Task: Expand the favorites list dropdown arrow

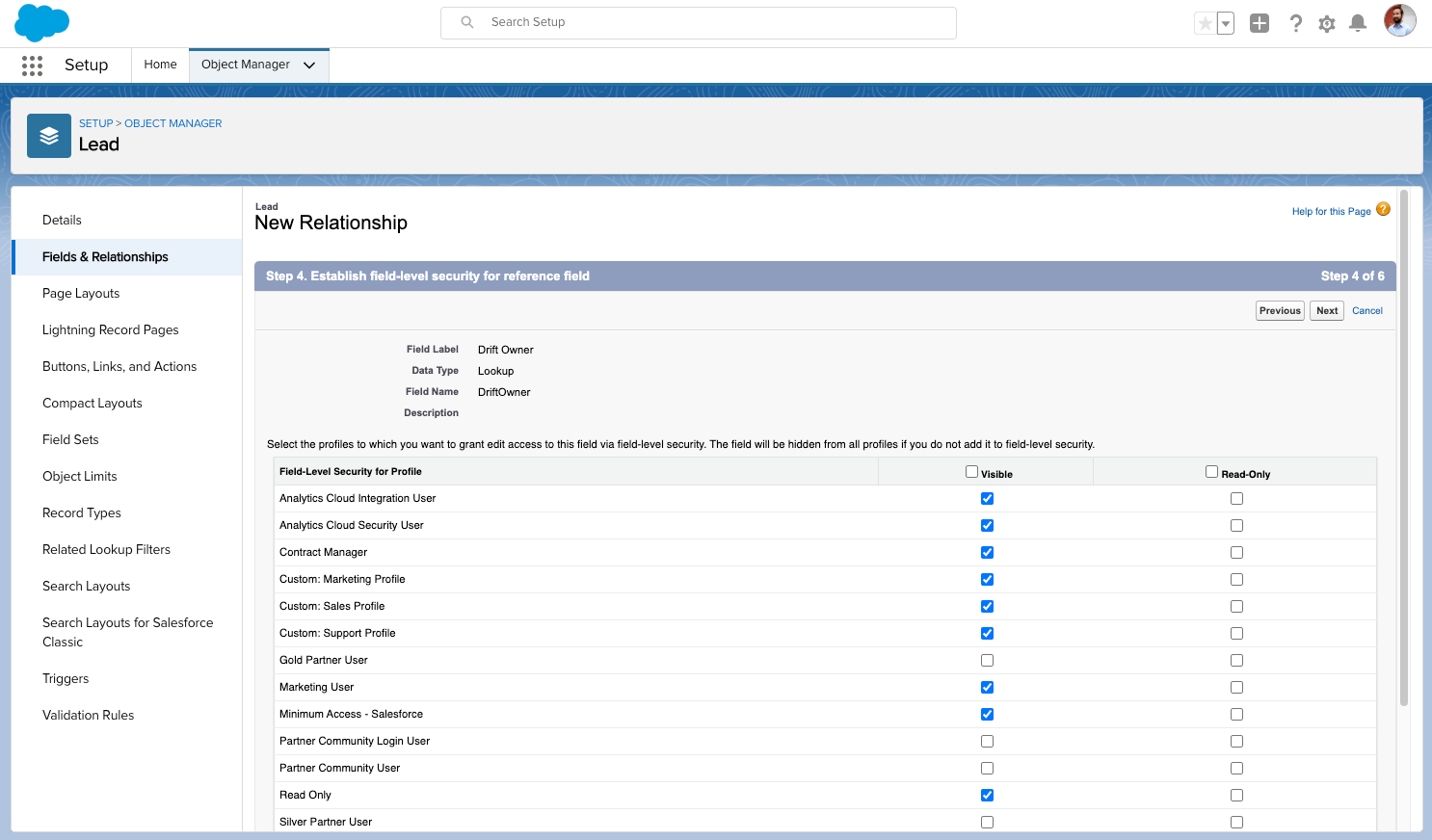Action: 1226,23
